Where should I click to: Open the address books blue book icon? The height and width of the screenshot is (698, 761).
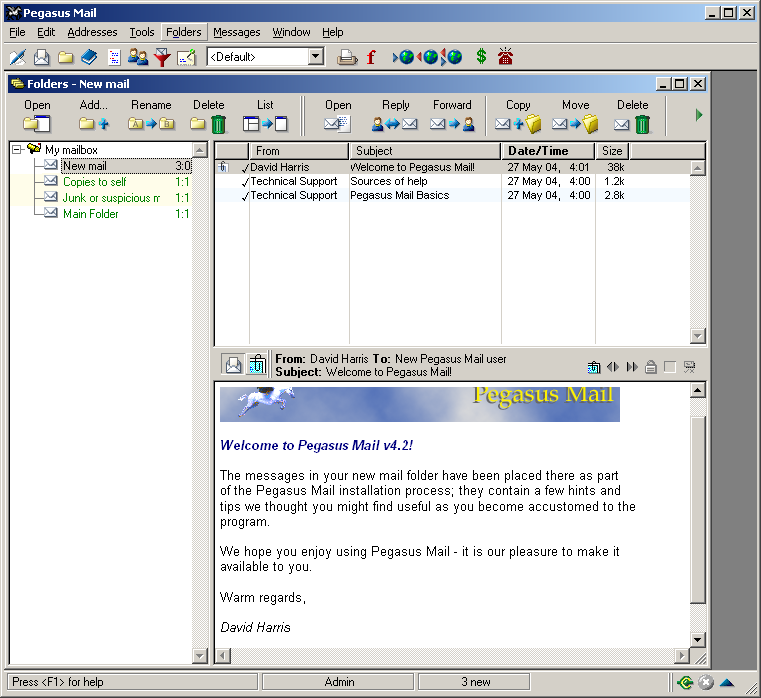point(89,57)
